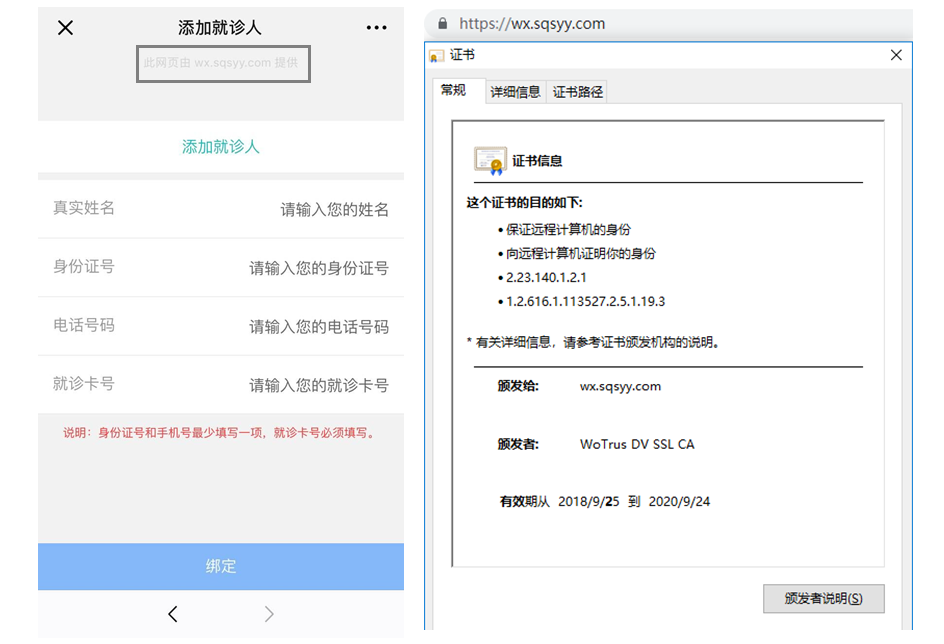Close the certificate dialog window
Image resolution: width=944 pixels, height=644 pixels.
click(x=896, y=56)
